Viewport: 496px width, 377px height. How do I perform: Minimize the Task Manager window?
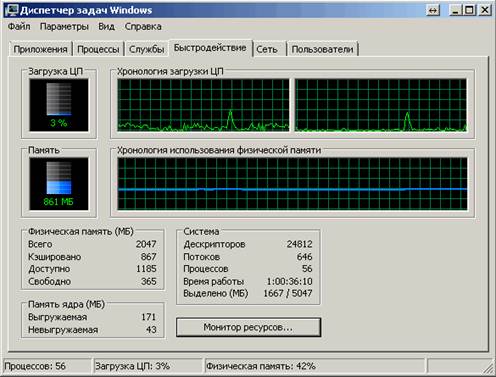[455, 10]
